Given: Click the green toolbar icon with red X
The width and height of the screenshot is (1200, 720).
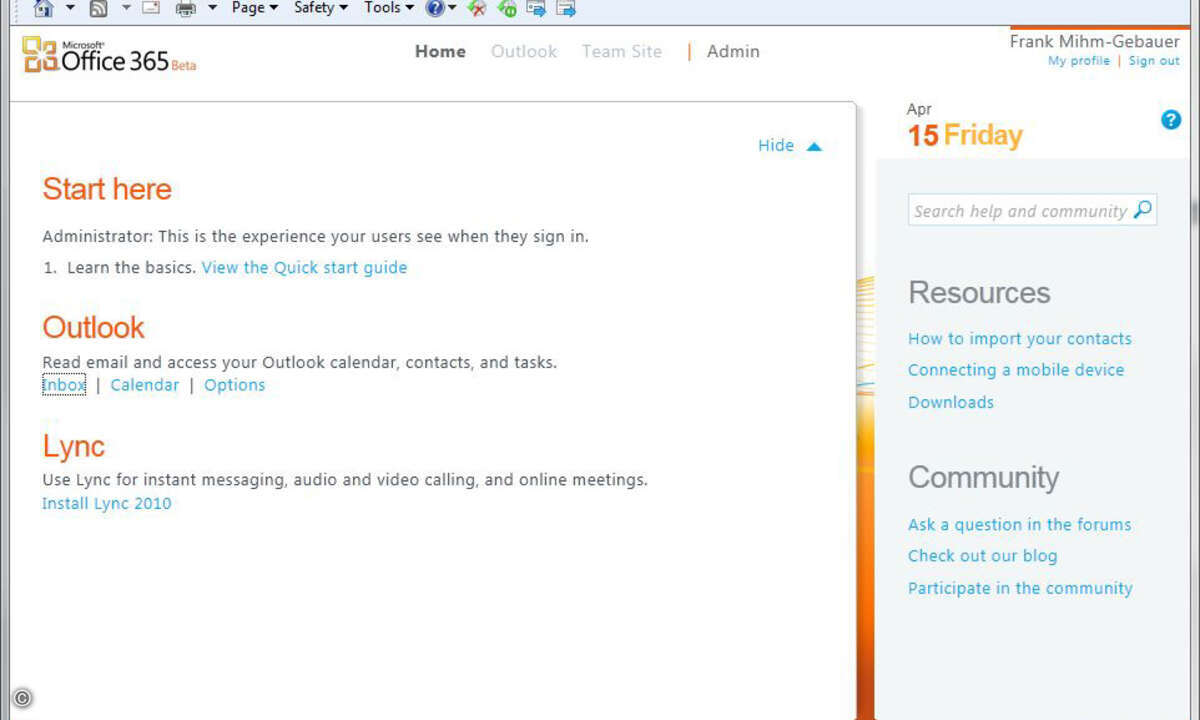Looking at the screenshot, I should pos(477,8).
